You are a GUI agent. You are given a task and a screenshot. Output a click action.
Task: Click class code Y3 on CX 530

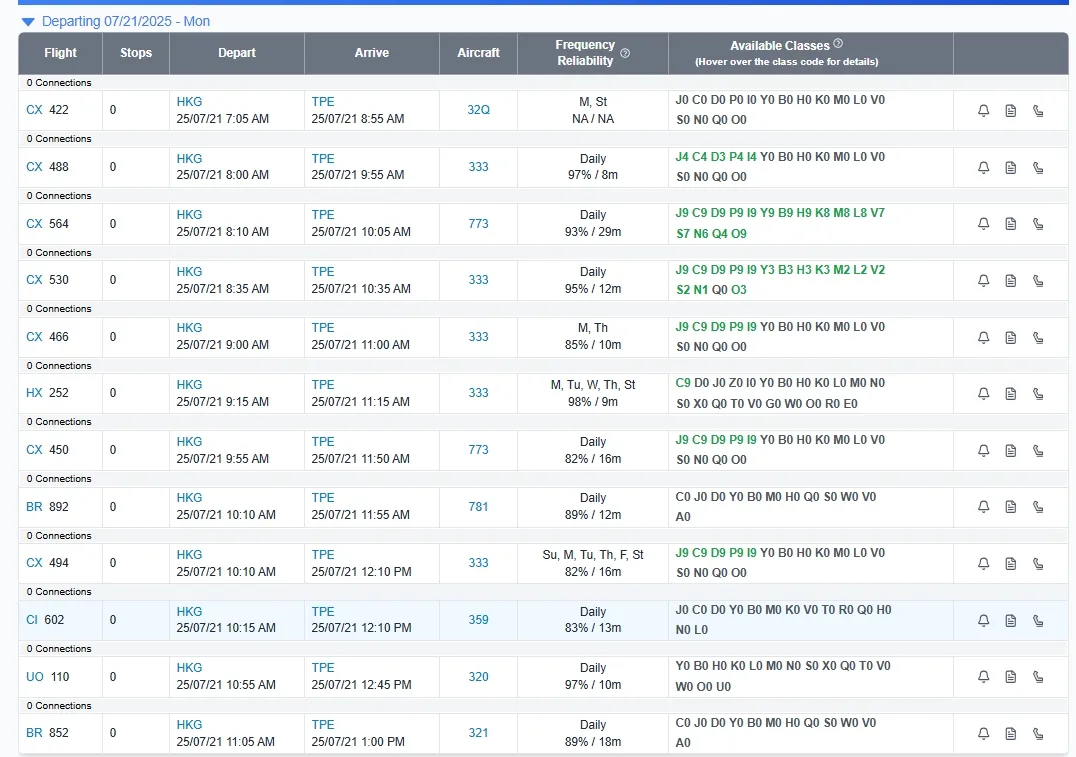(x=767, y=270)
